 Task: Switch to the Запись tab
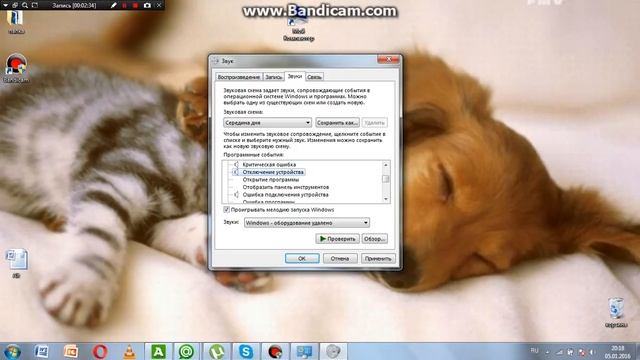273,77
